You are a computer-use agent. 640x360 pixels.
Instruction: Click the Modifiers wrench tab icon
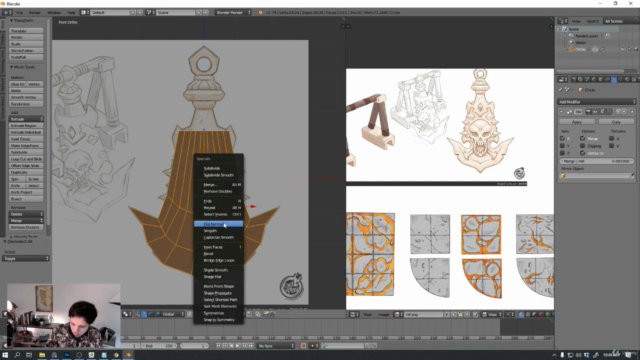click(x=614, y=80)
